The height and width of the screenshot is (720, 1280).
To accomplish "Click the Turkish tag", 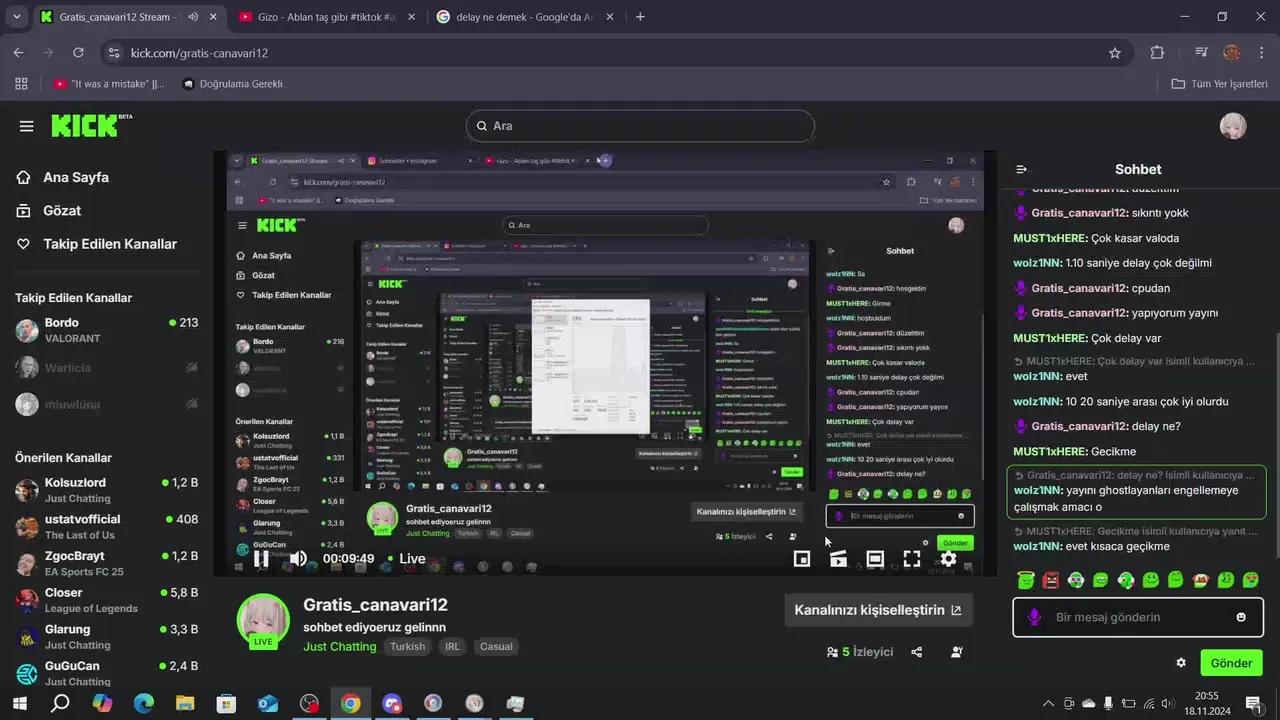I will [x=407, y=647].
